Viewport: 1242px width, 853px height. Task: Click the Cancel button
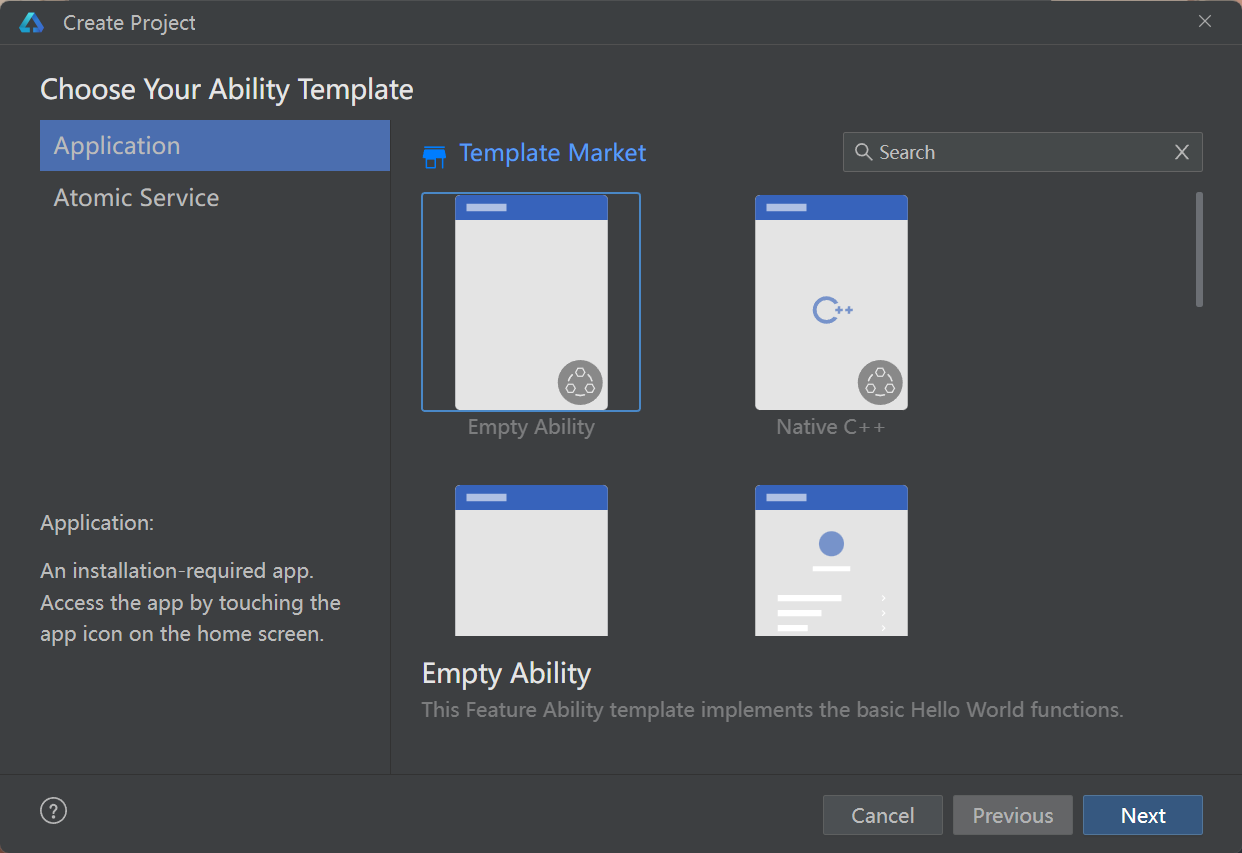click(x=882, y=815)
